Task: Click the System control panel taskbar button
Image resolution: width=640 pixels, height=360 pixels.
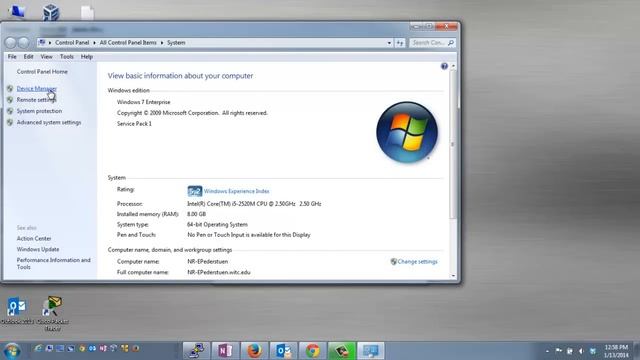Action: (371, 351)
